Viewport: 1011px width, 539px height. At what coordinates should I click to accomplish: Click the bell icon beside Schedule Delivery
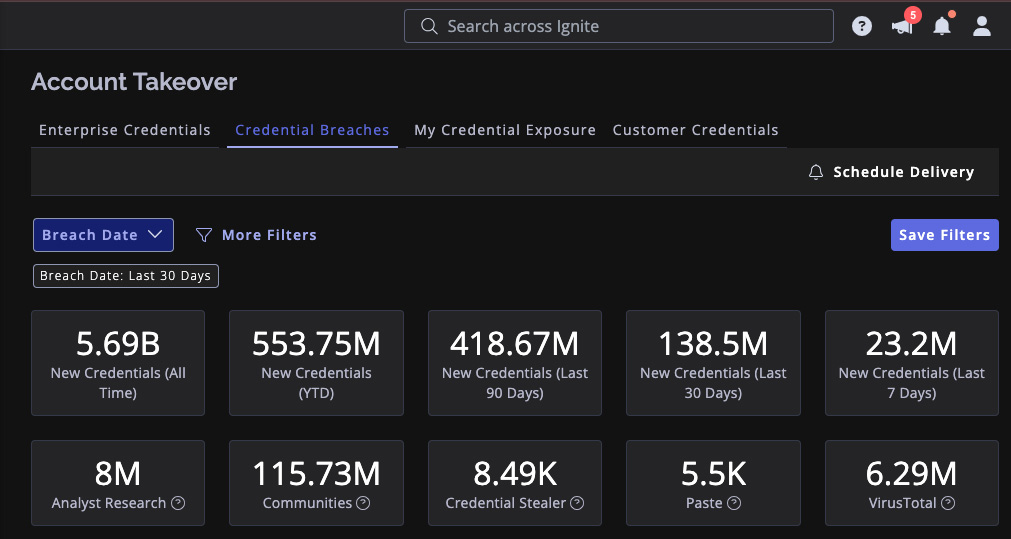816,172
